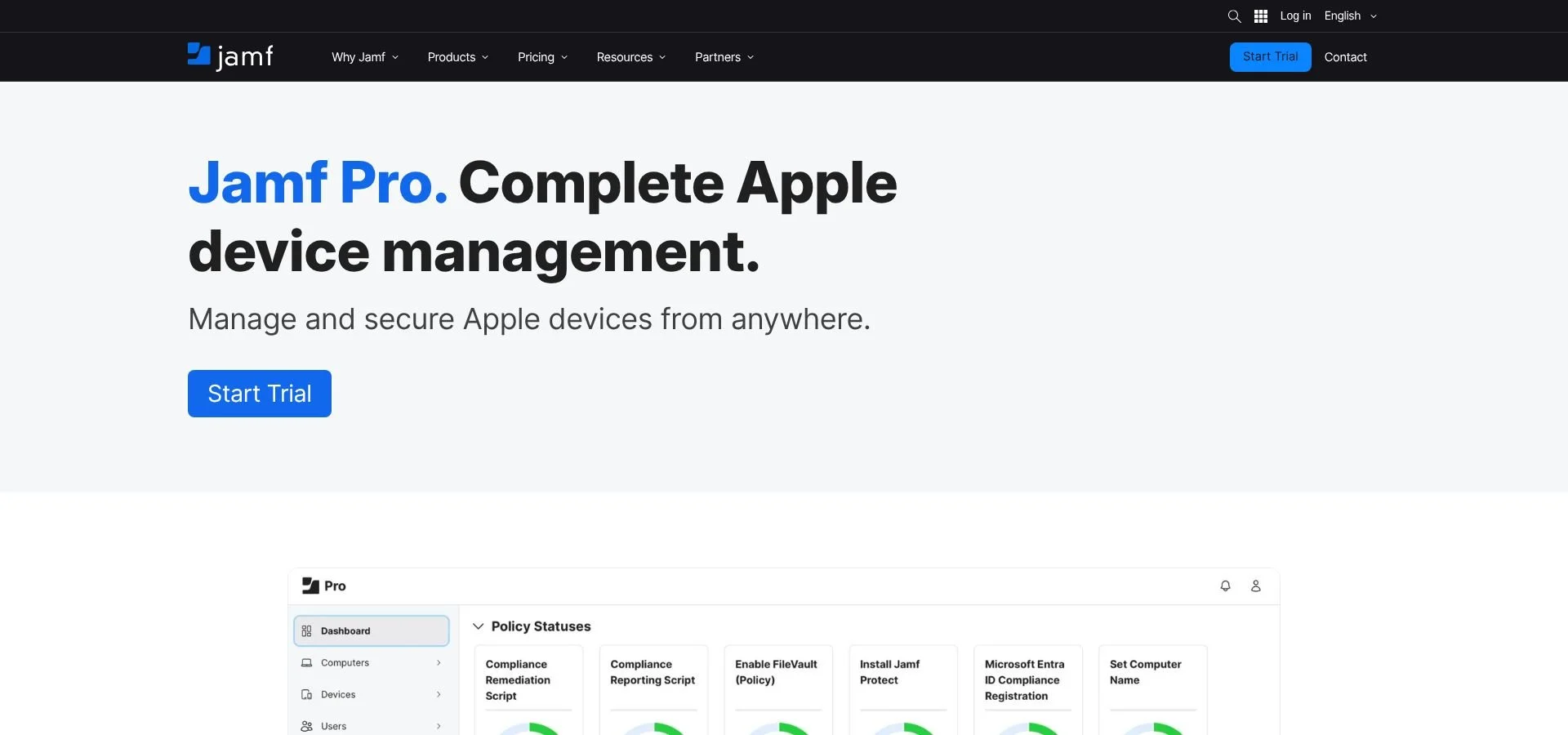Open Compliance Reporting Script policy card

(653, 690)
